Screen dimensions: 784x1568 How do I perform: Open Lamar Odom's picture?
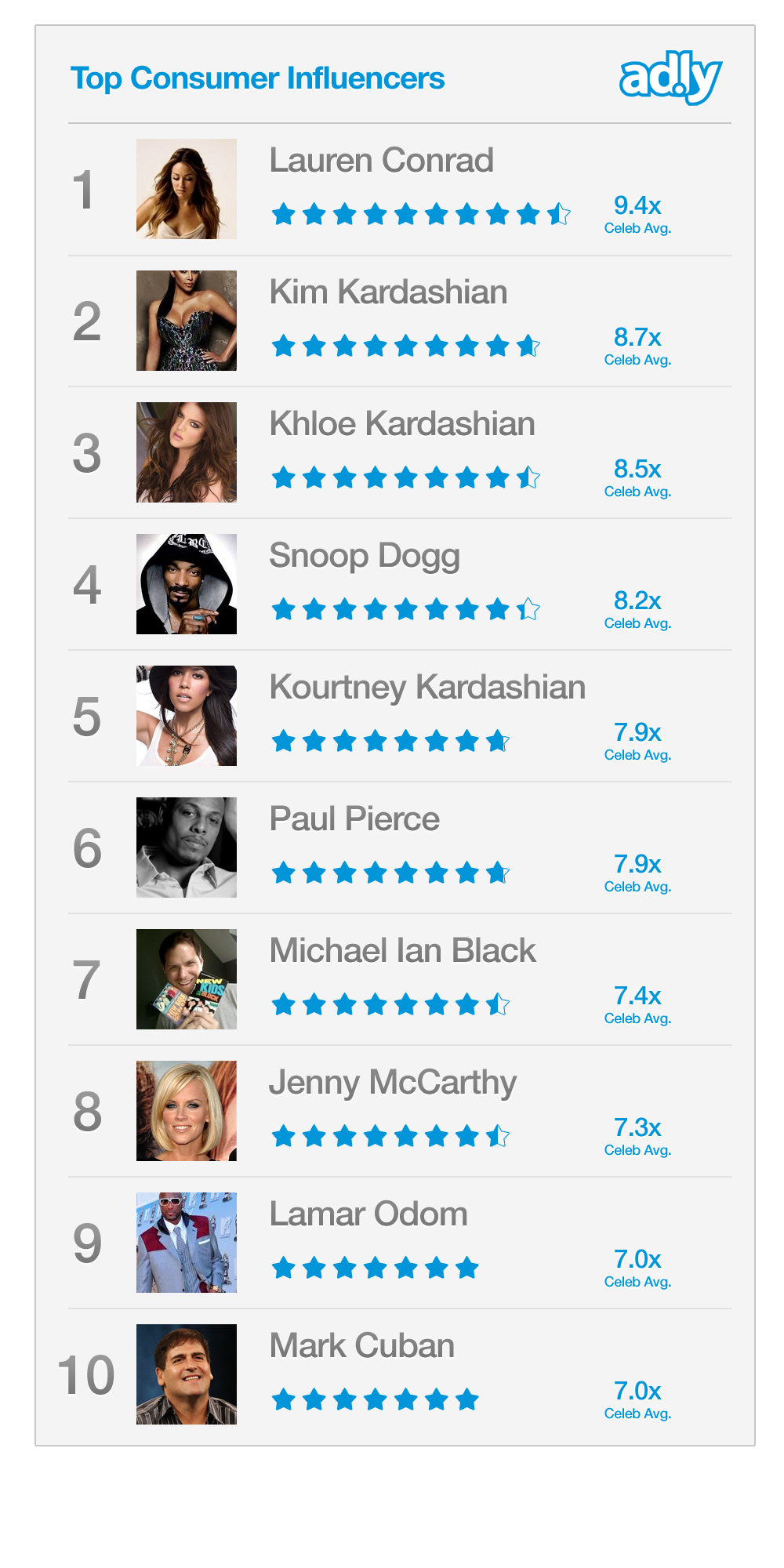[187, 1243]
